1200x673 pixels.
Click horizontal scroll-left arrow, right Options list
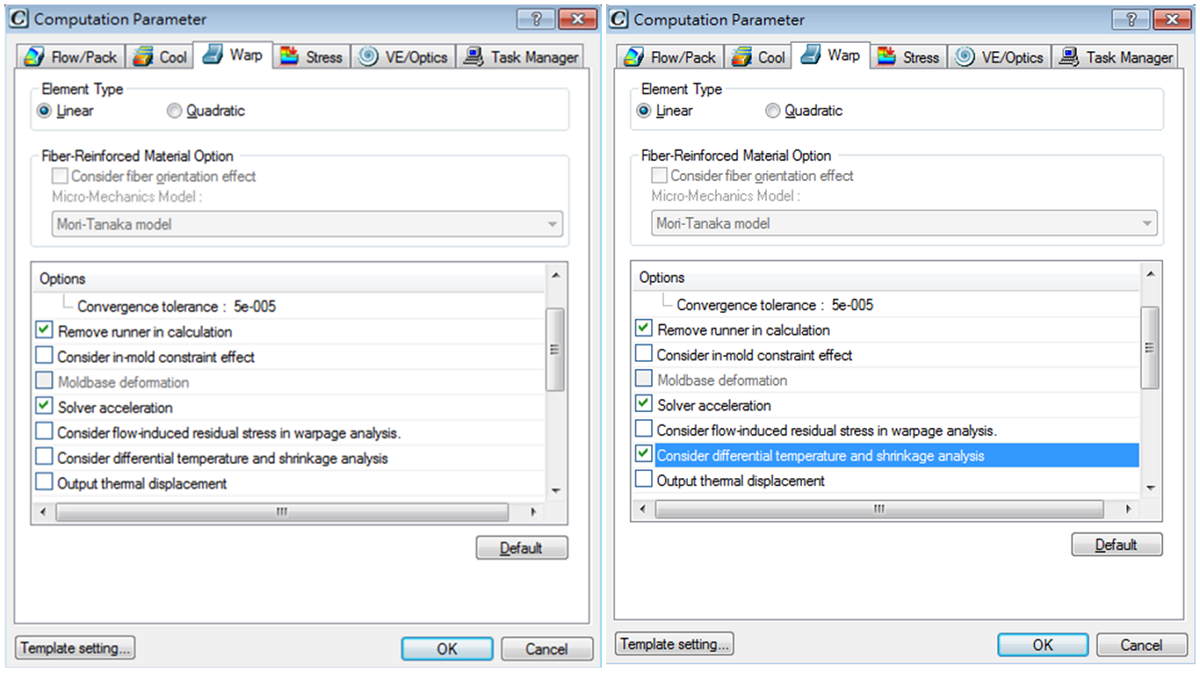click(x=643, y=508)
